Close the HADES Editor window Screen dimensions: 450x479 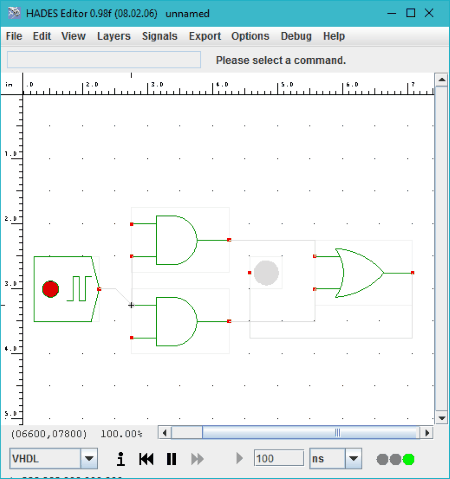[429, 13]
